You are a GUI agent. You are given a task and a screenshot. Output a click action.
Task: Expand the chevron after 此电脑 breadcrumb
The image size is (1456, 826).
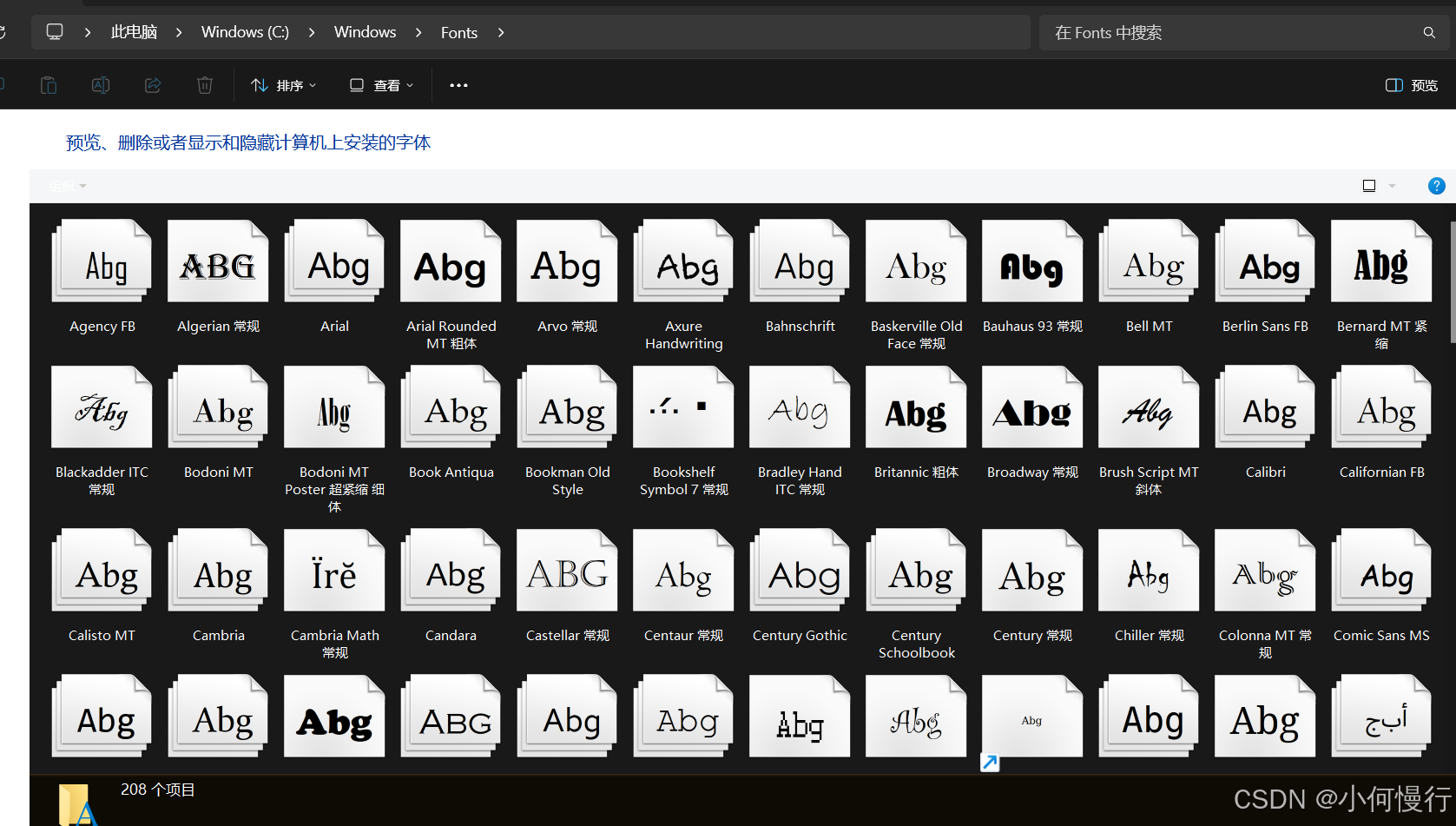[x=179, y=32]
